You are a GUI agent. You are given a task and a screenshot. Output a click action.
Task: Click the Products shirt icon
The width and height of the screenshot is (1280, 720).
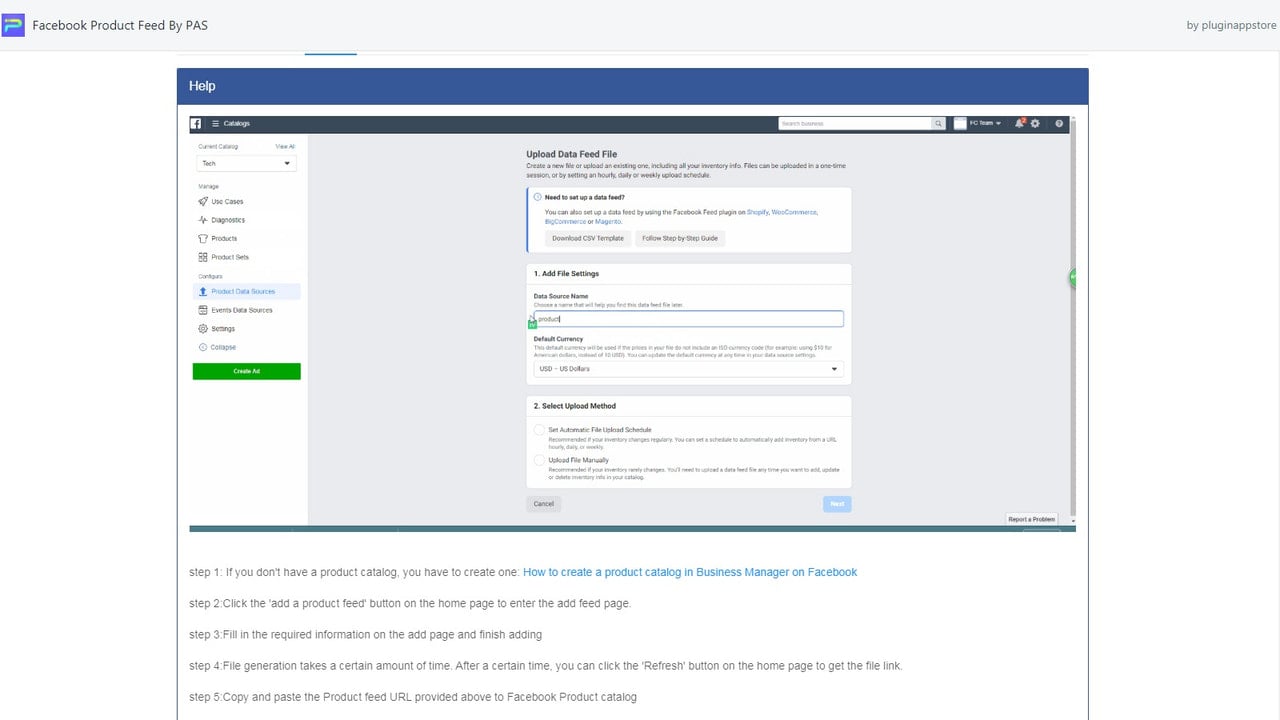(x=203, y=238)
